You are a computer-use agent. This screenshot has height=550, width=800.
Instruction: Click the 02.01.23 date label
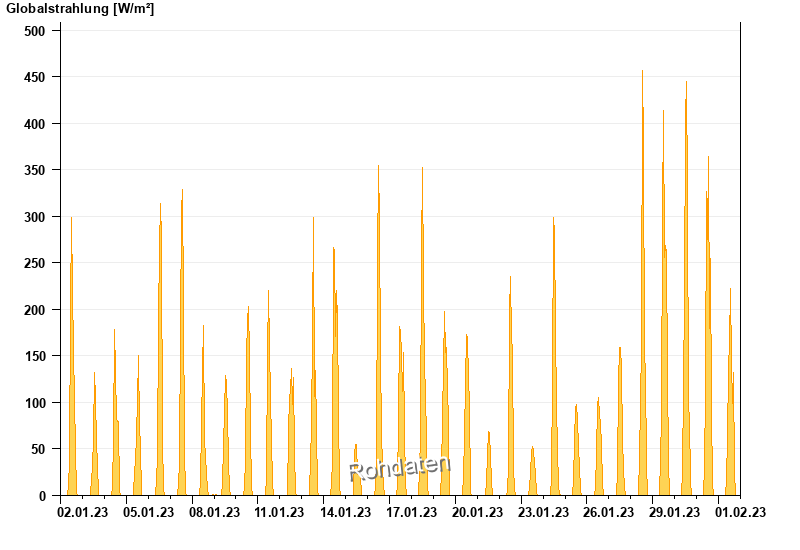click(83, 512)
